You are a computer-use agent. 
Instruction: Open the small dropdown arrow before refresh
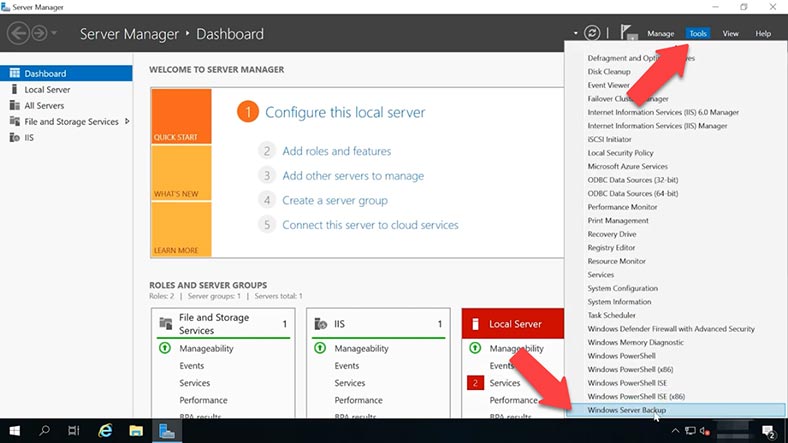point(575,34)
